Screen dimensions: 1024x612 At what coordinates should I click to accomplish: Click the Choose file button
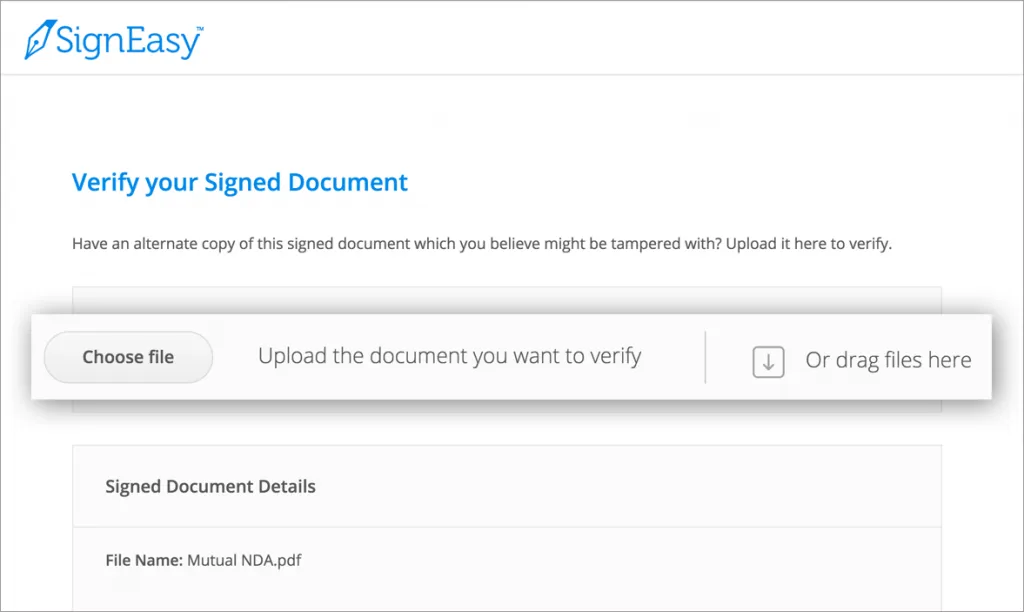[127, 357]
